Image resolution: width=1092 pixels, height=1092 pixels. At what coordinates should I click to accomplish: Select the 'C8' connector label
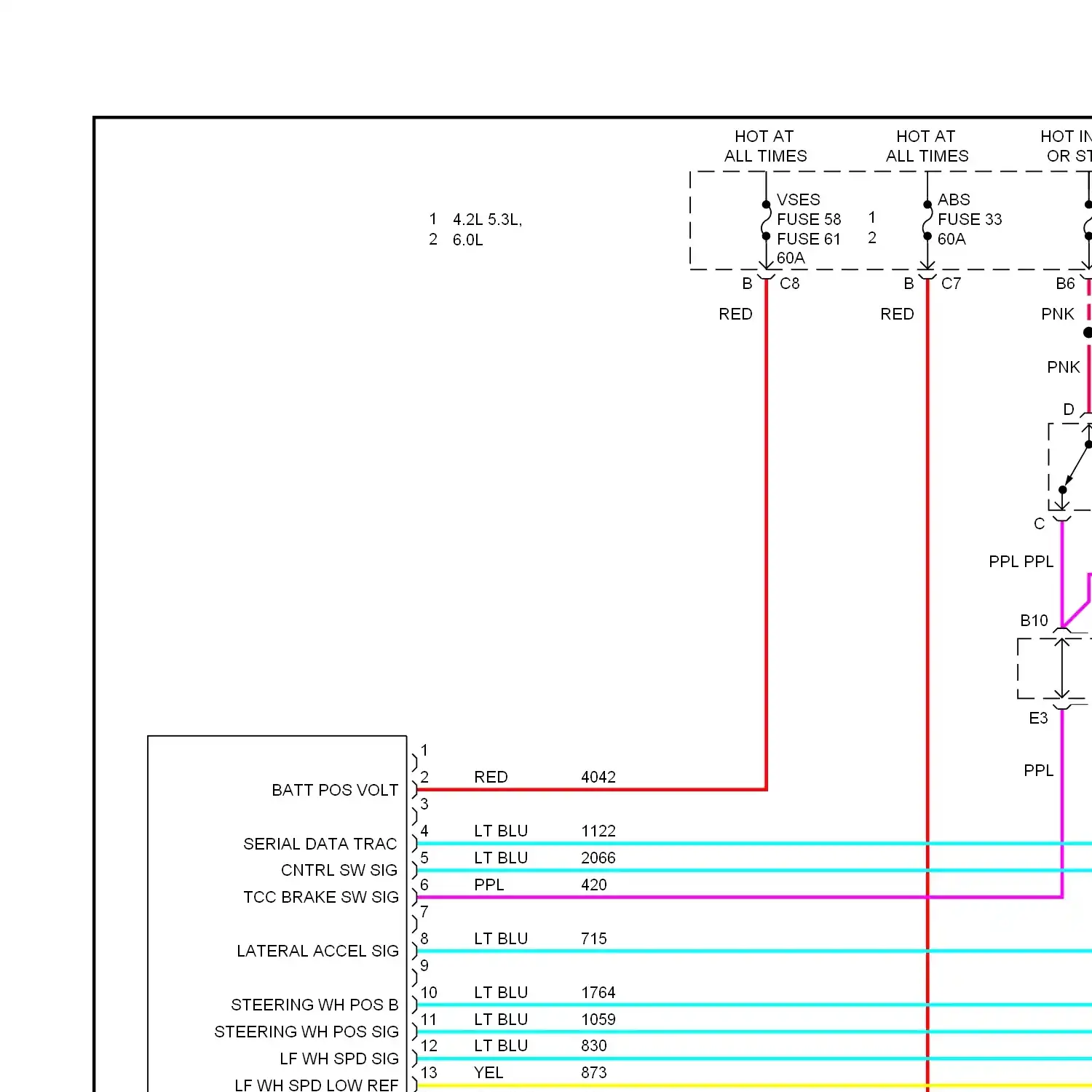point(789,284)
